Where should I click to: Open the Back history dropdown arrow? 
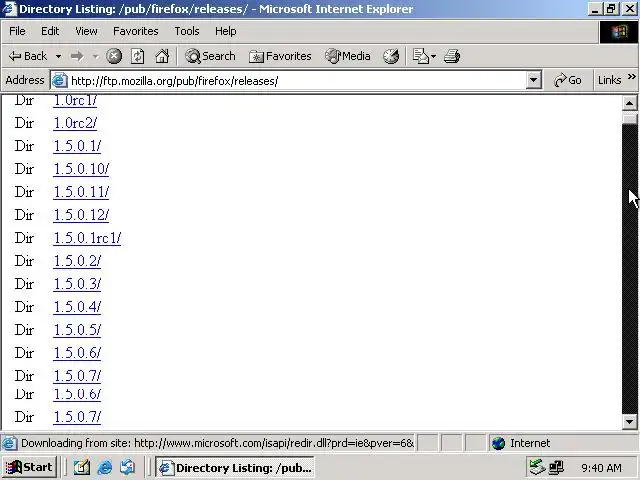pos(58,56)
